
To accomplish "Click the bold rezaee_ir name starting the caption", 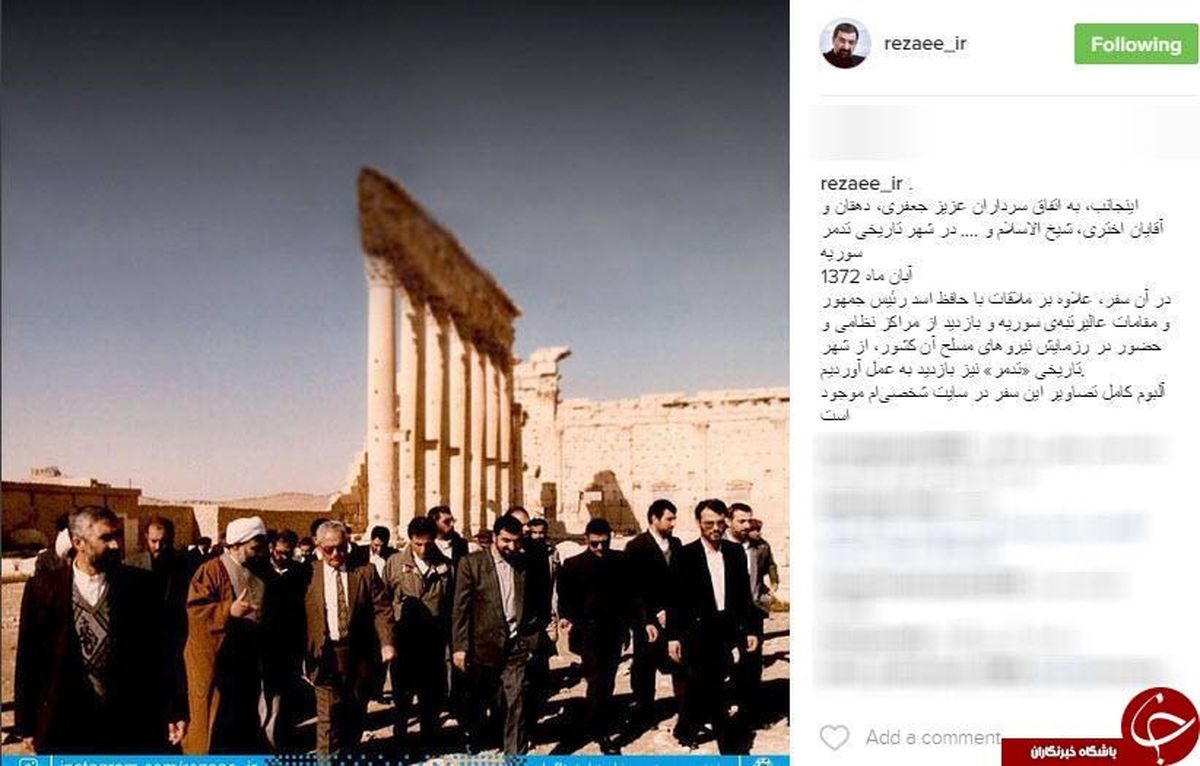I will click(861, 183).
